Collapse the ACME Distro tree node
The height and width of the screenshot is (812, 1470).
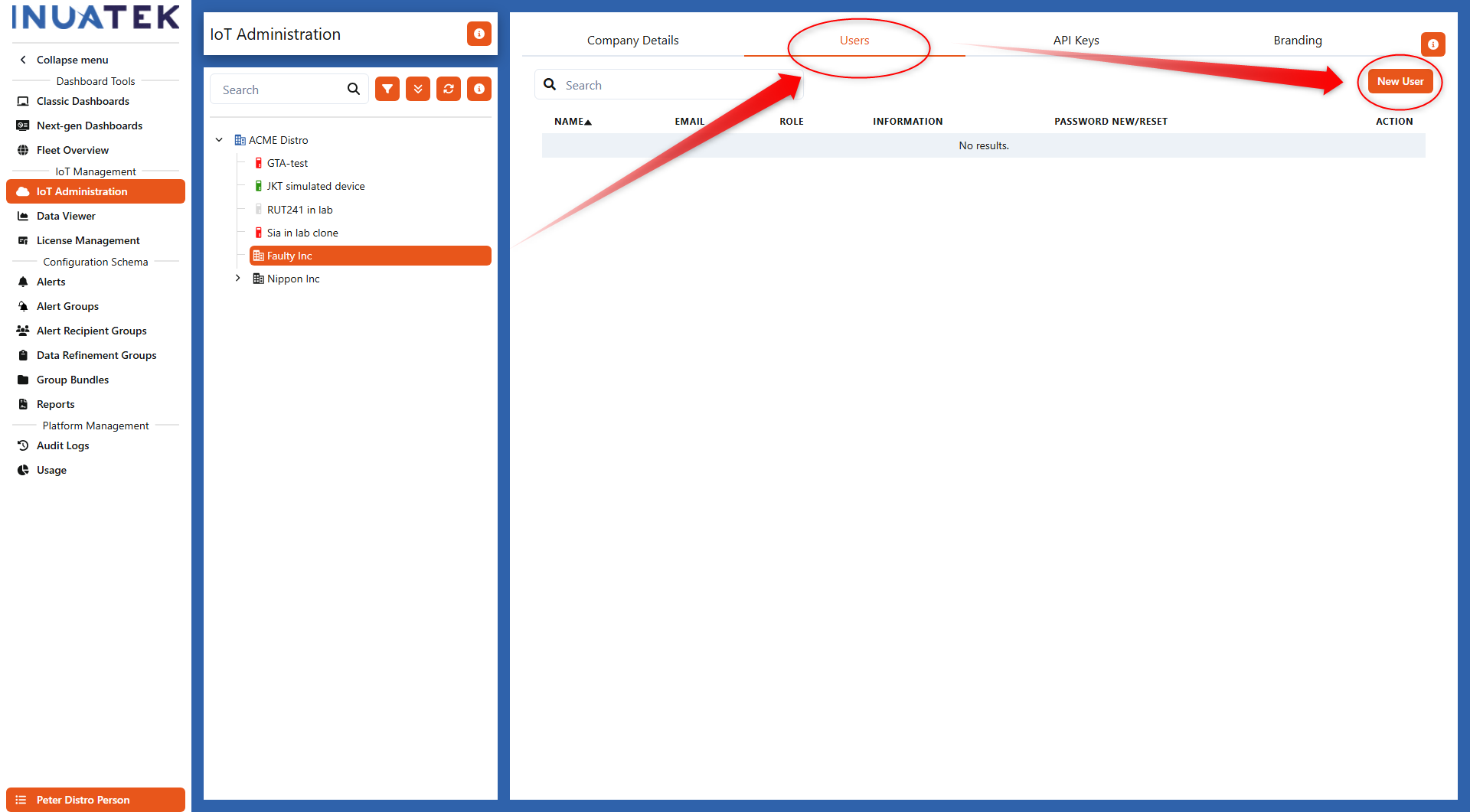pos(219,139)
